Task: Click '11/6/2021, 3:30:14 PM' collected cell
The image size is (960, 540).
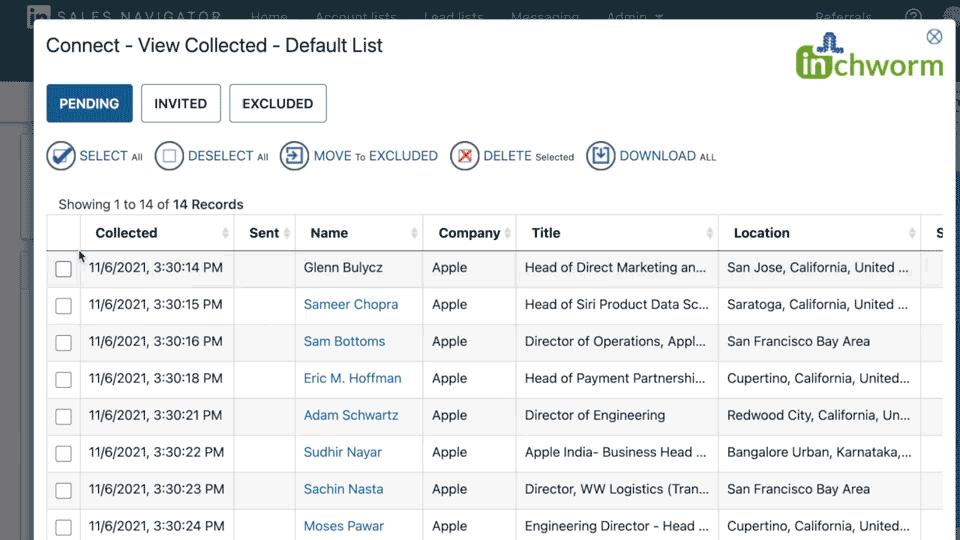Action: pos(156,268)
